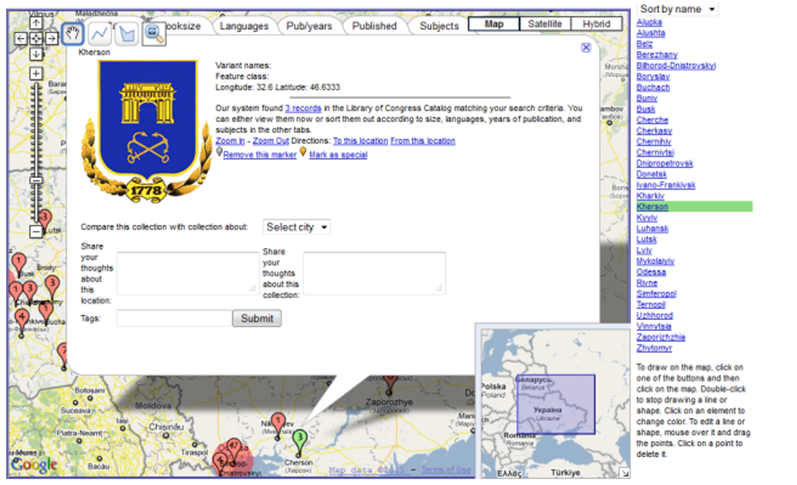Select the draw line tool
797x485 pixels.
(100, 34)
